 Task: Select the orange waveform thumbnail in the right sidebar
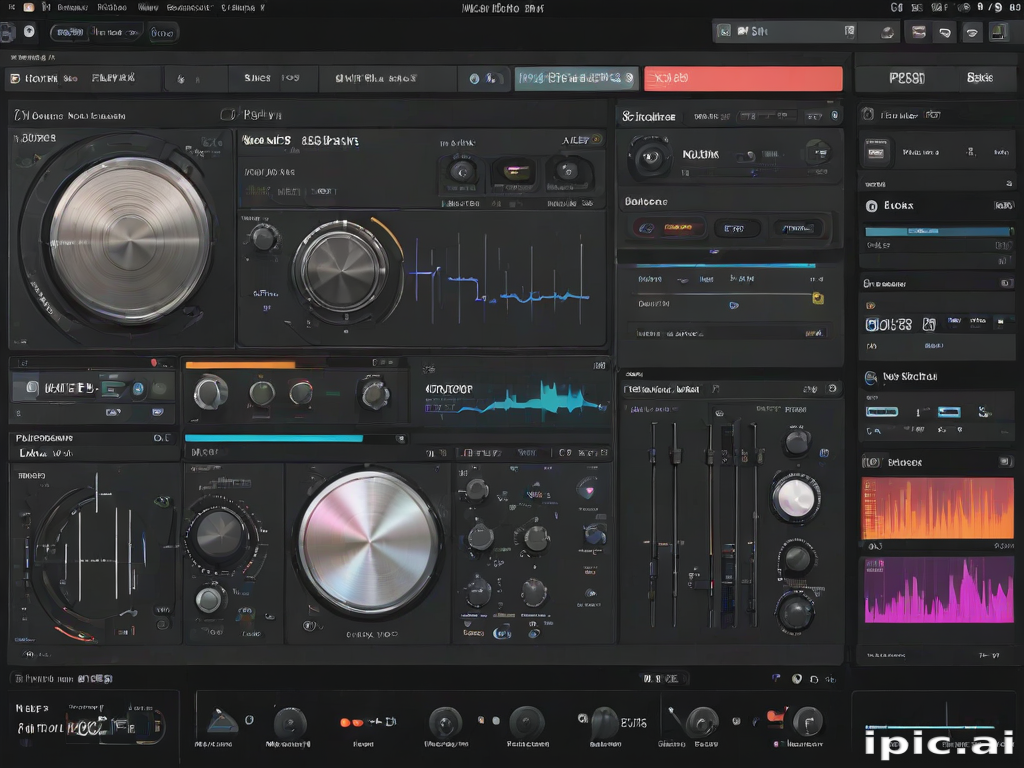tap(936, 510)
